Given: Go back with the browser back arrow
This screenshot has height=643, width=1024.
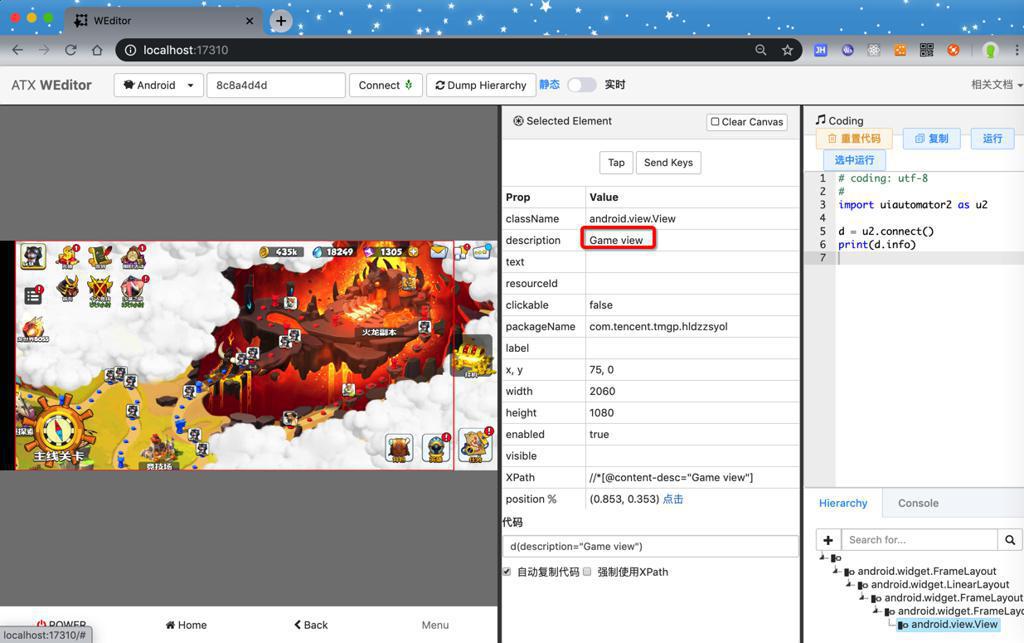Looking at the screenshot, I should [x=18, y=50].
